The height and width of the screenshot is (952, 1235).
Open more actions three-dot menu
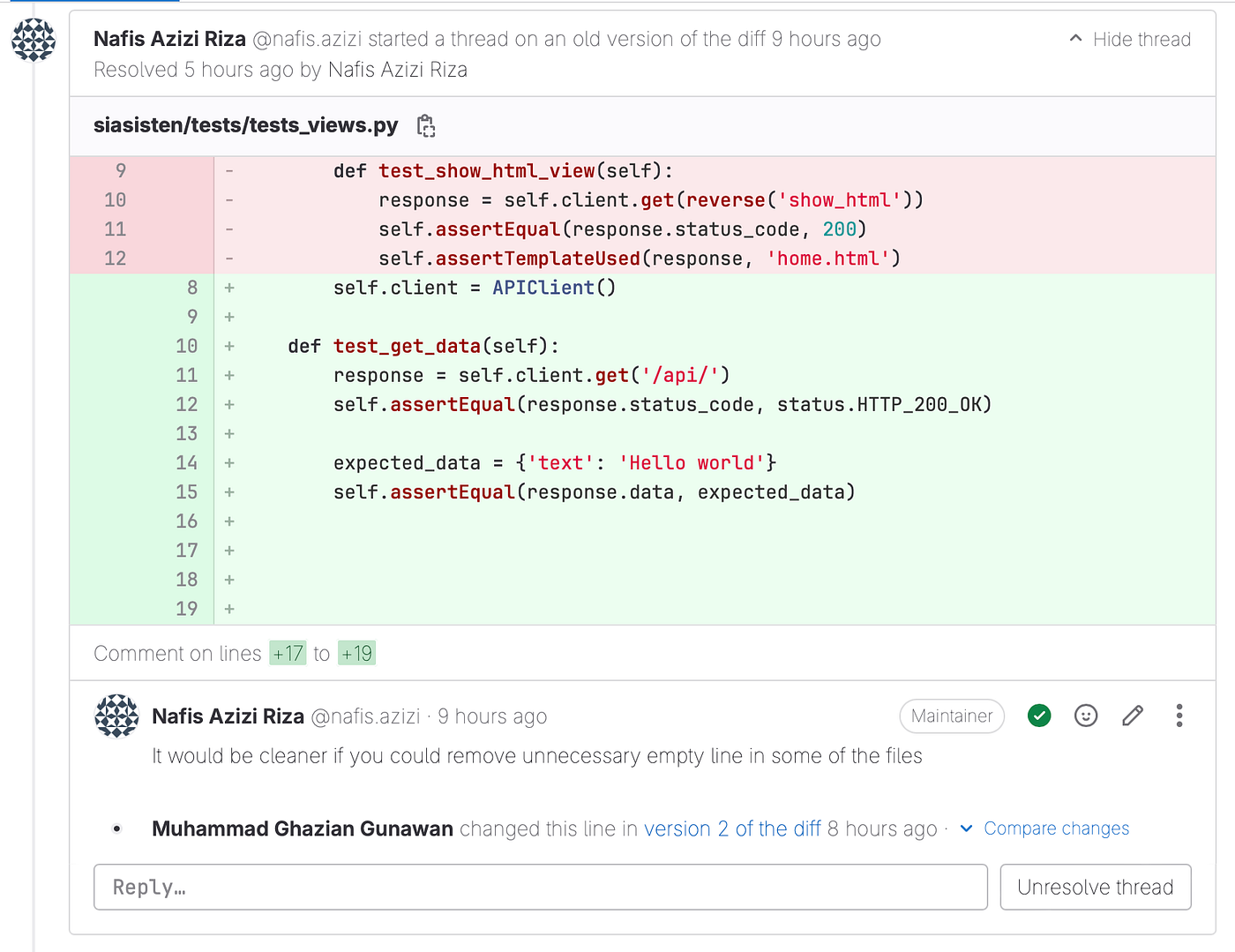[x=1179, y=716]
